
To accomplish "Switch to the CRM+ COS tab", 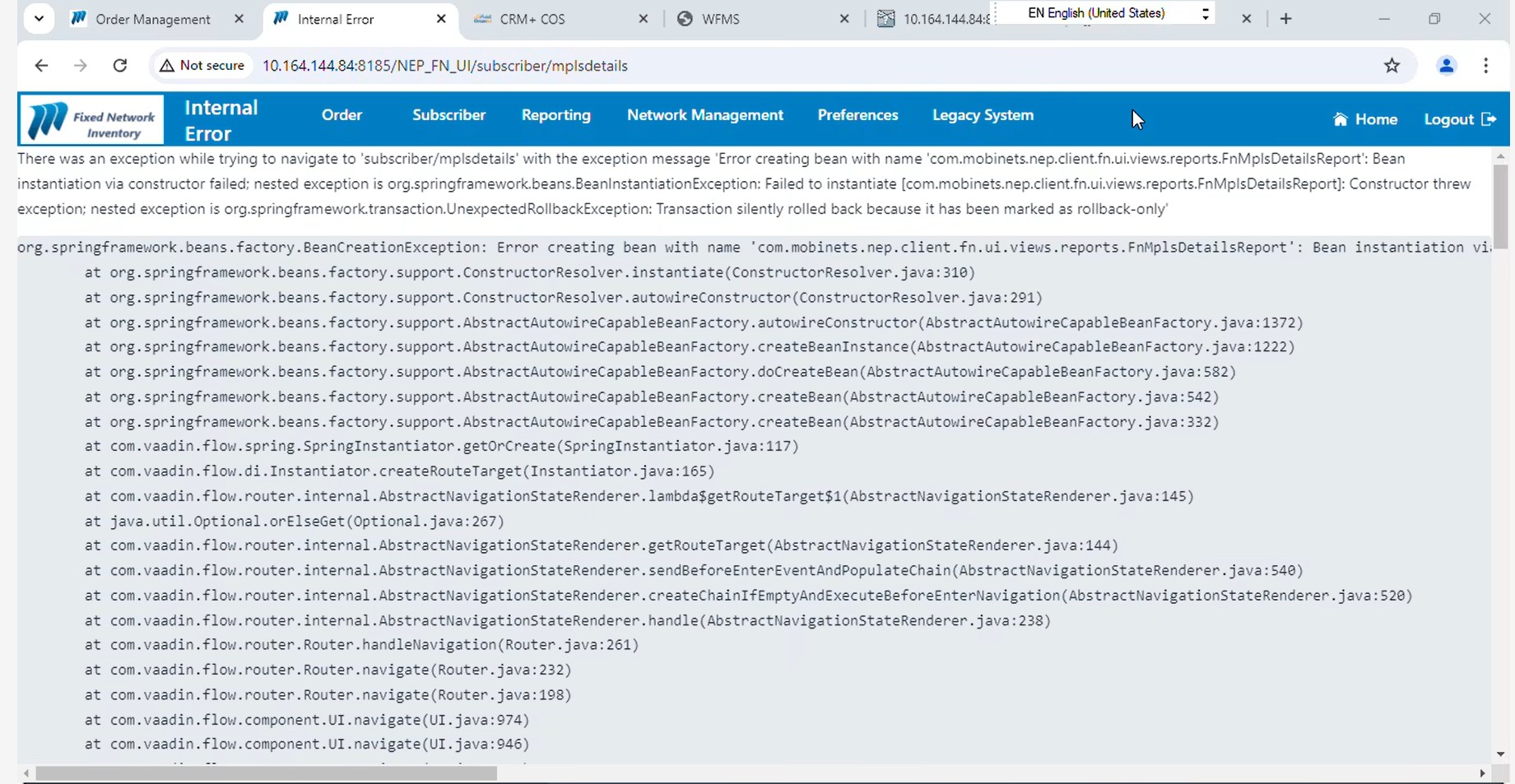I will [532, 19].
